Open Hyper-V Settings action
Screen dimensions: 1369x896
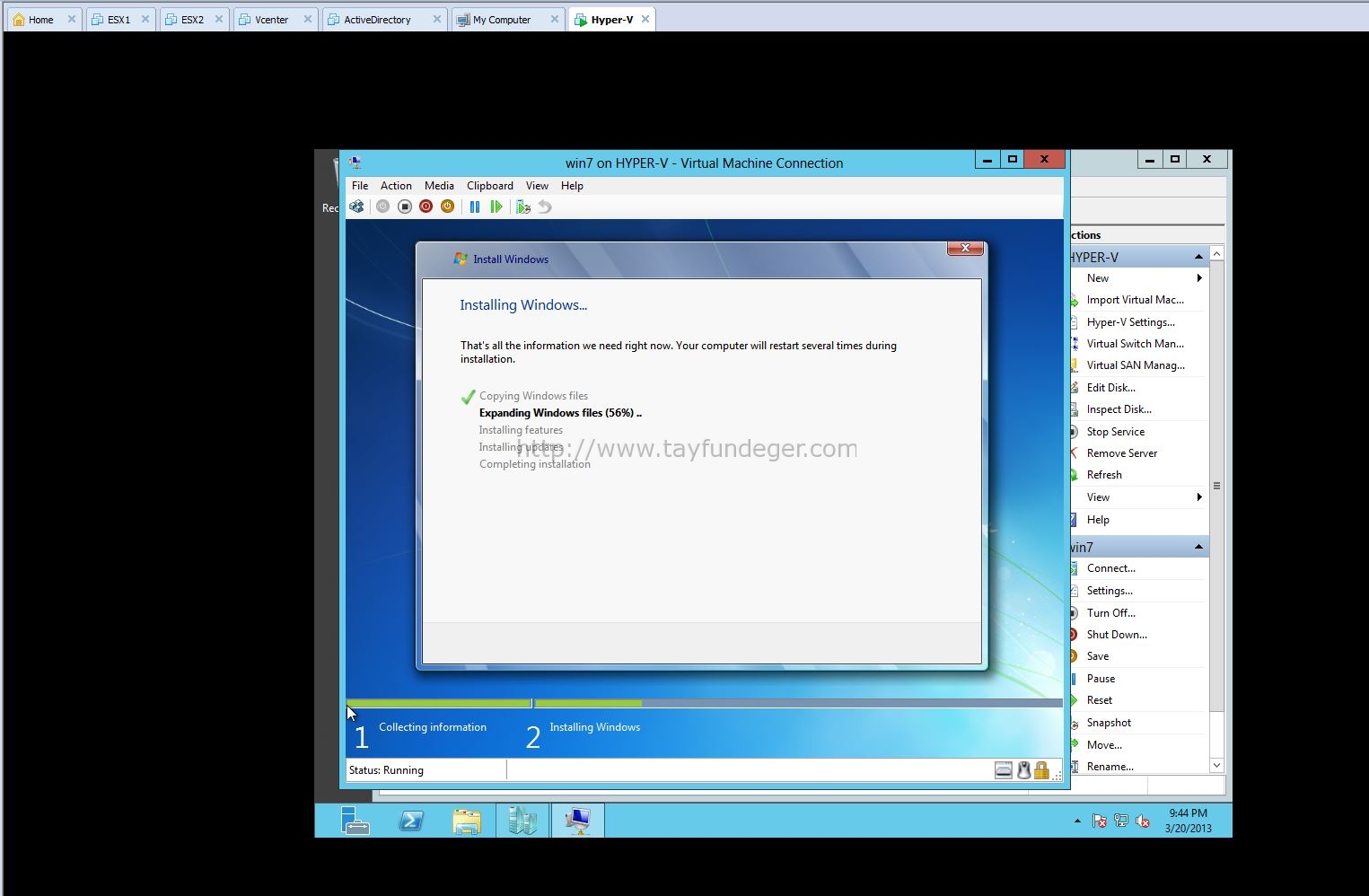coord(1130,322)
